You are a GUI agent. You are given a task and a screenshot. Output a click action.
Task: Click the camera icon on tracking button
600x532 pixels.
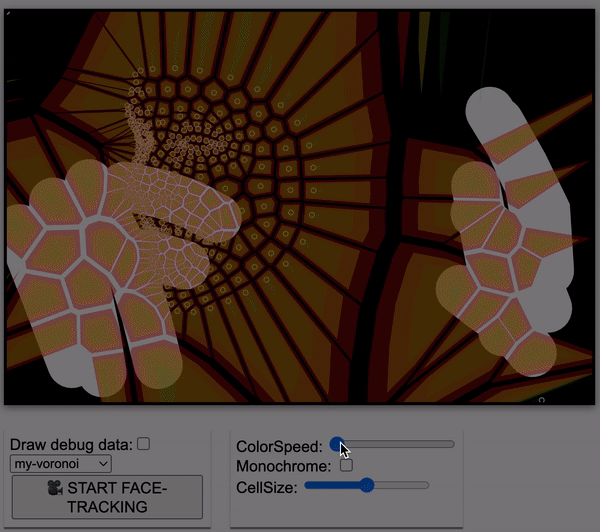pyautogui.click(x=55, y=488)
